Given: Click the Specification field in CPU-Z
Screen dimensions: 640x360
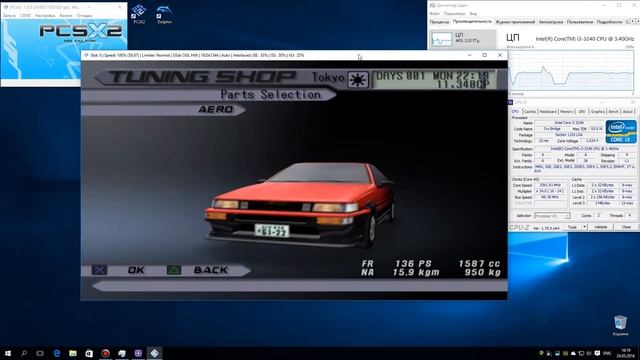Looking at the screenshot, I should pos(585,149).
